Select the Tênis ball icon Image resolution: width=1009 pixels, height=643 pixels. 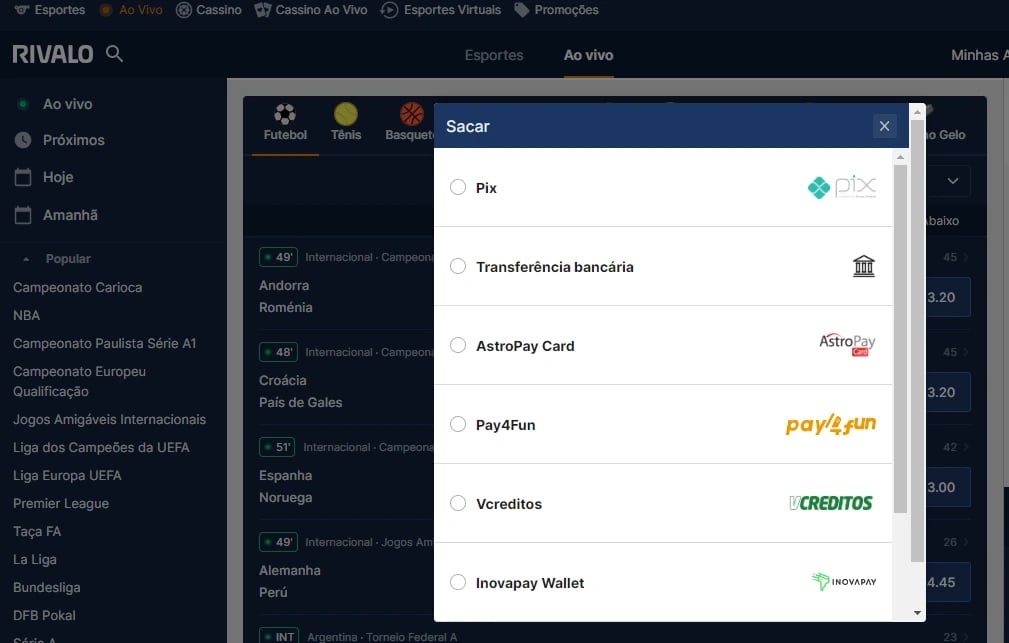coord(346,114)
